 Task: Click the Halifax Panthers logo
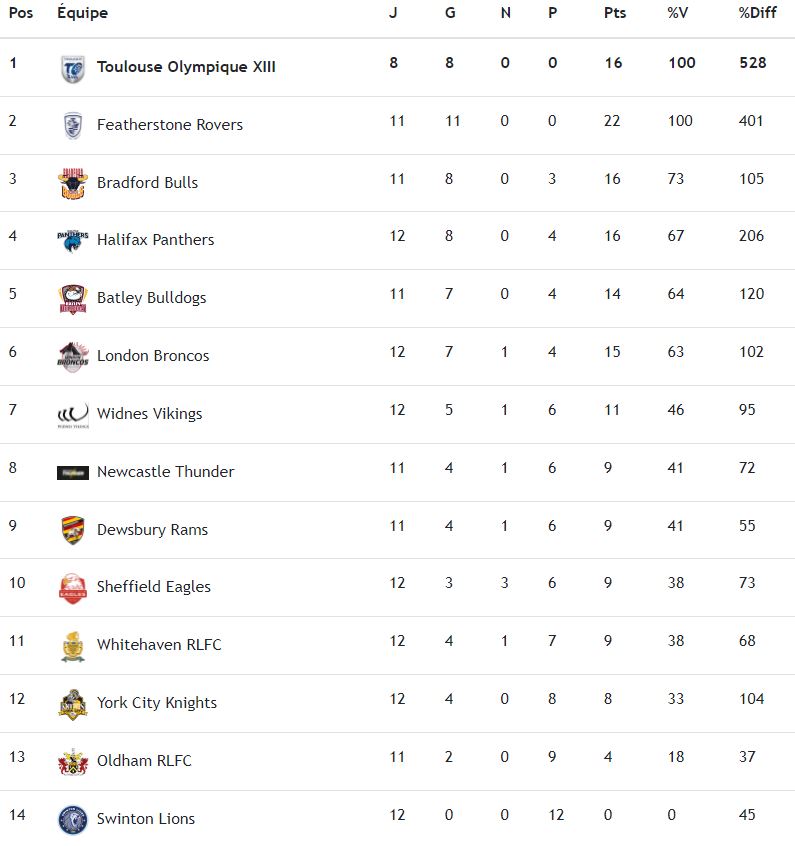[73, 240]
